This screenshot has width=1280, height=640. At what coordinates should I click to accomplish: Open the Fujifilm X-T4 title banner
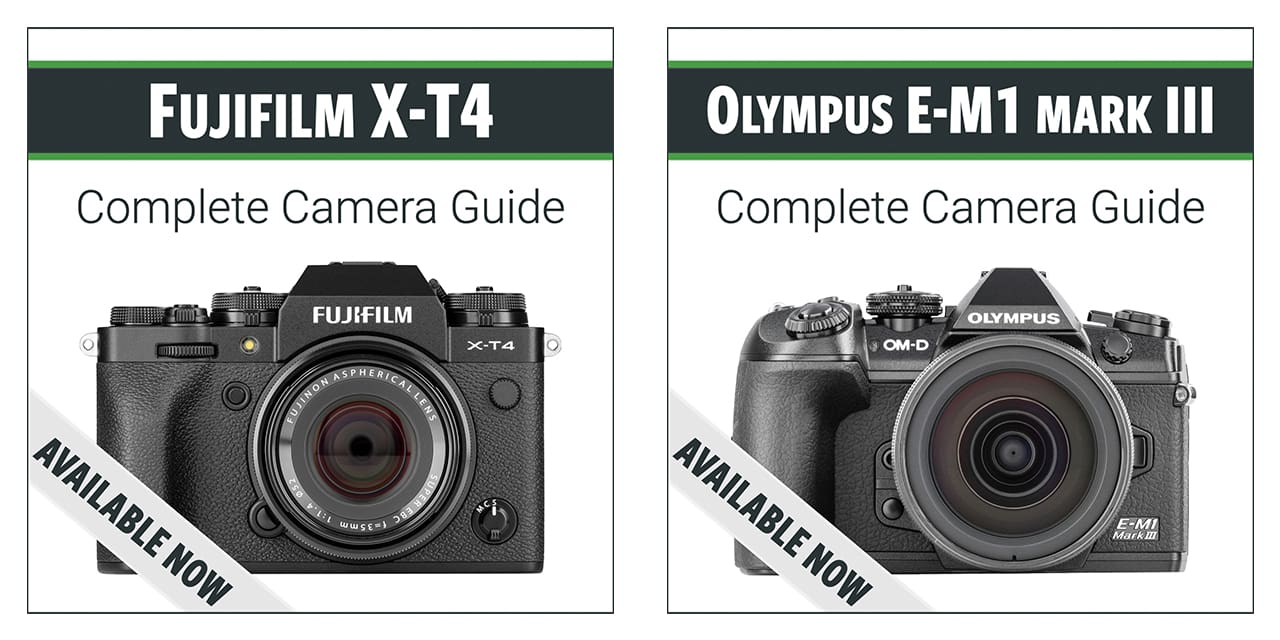pos(320,111)
